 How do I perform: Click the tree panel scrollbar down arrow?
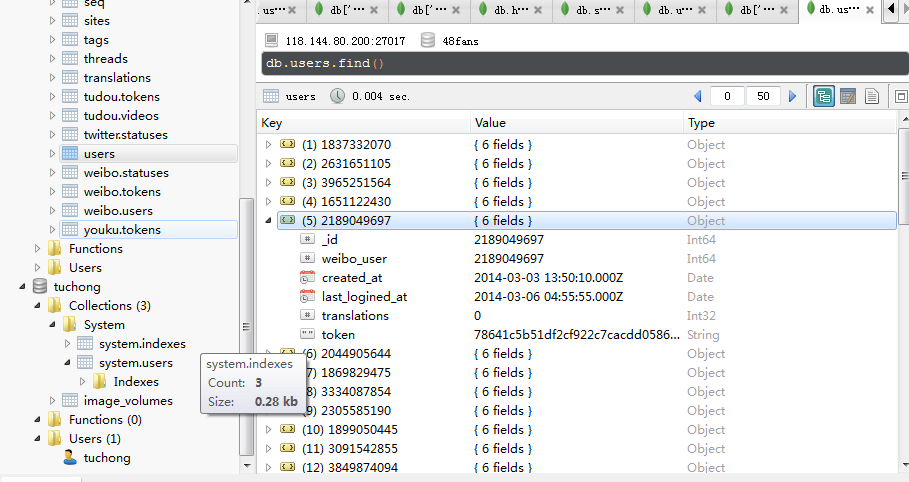coord(247,465)
